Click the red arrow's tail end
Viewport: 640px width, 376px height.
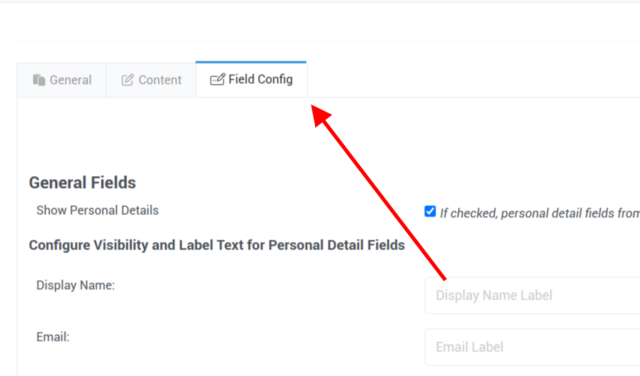point(444,278)
